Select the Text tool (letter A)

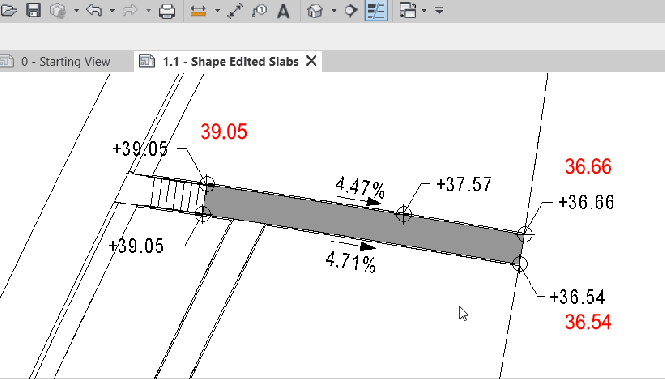click(x=283, y=11)
